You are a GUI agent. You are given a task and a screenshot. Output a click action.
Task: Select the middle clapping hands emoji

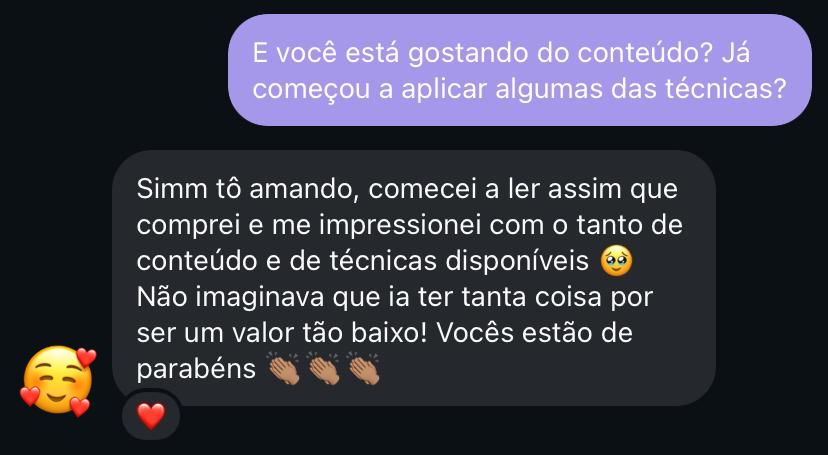[x=324, y=369]
